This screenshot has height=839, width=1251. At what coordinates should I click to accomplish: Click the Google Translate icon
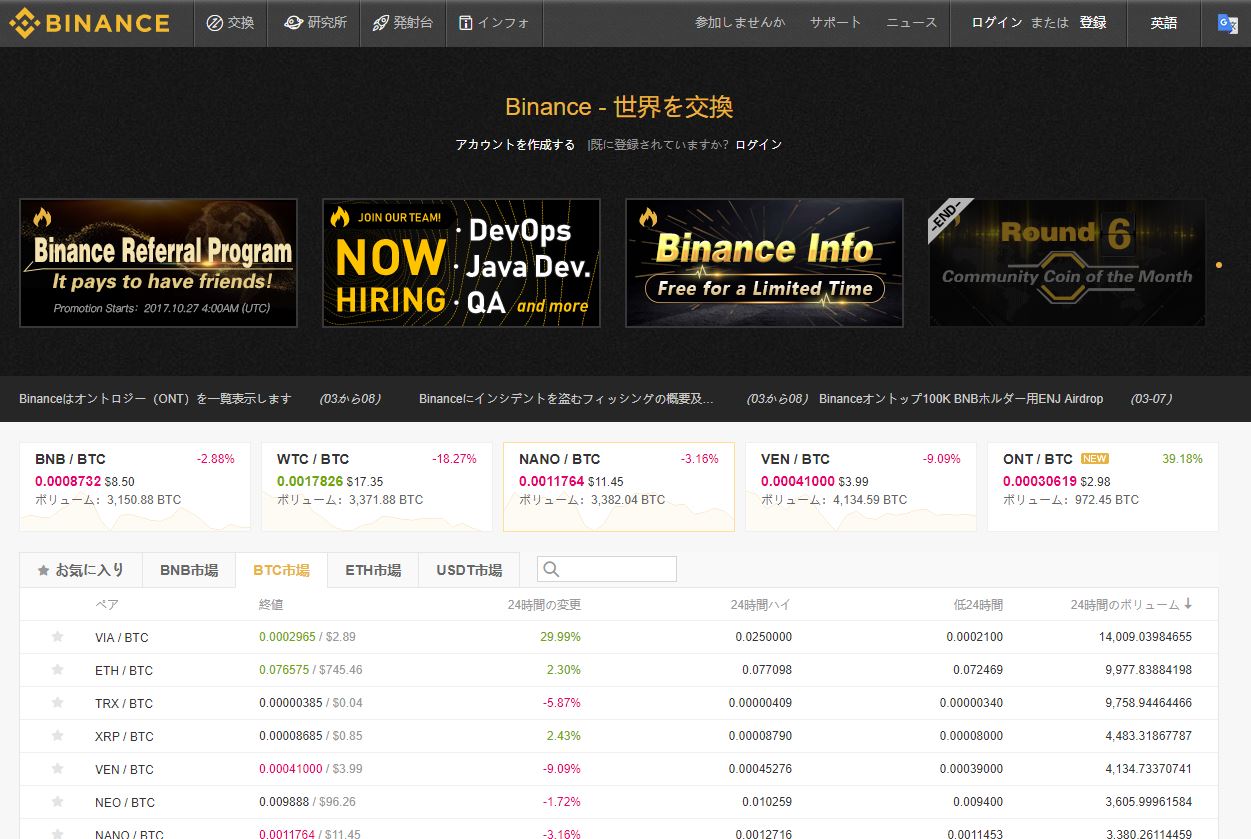pos(1227,23)
